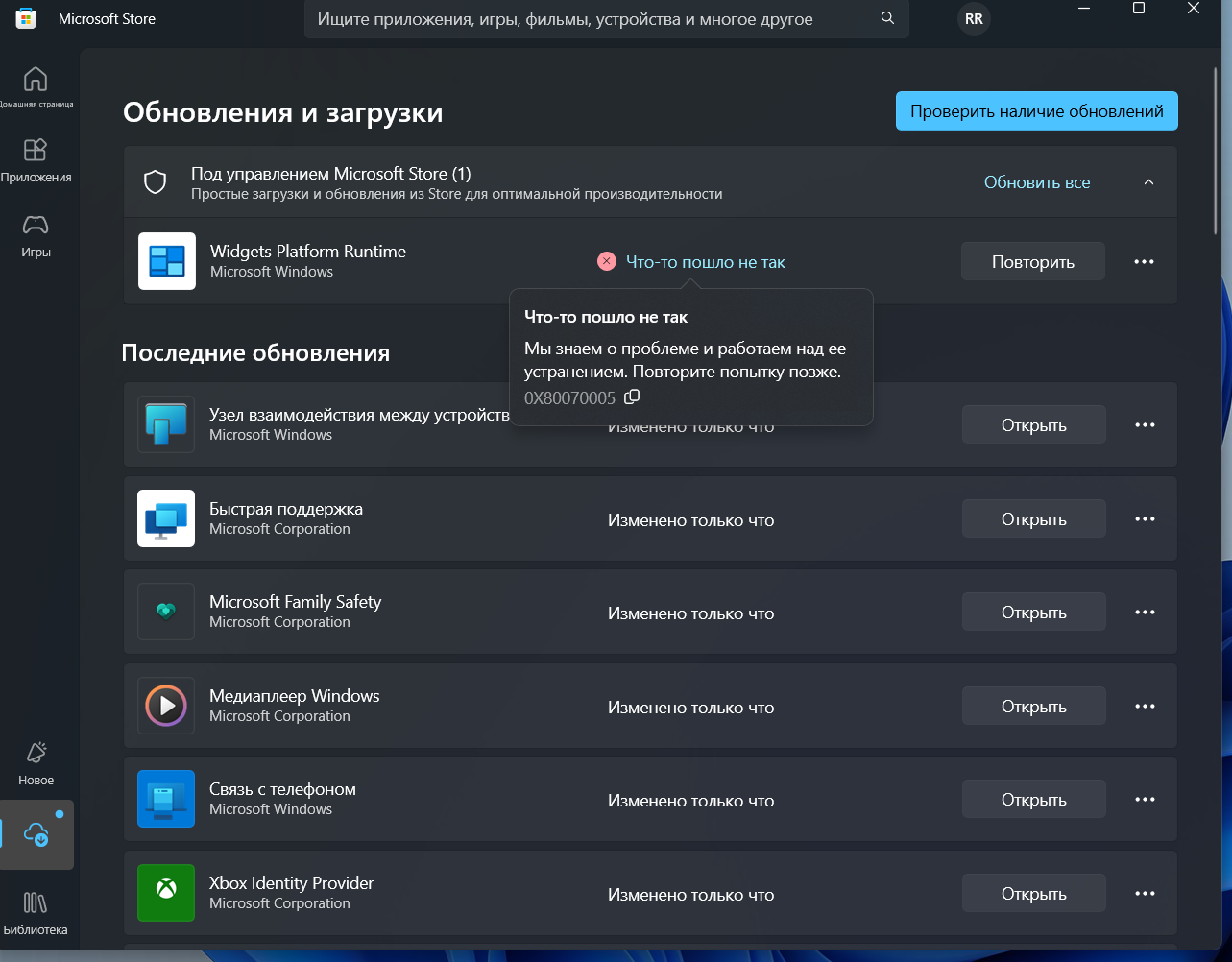Click the Быстрая поддержка app icon
The height and width of the screenshot is (962, 1232).
coord(166,518)
